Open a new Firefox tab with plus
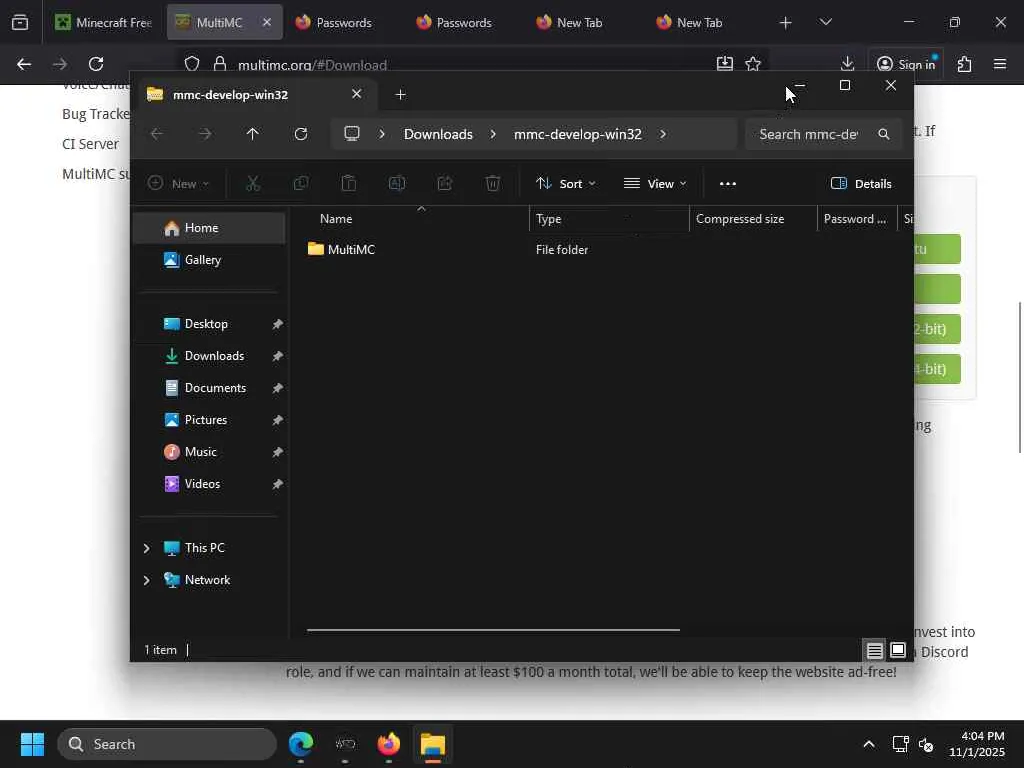1024x768 pixels. (785, 23)
